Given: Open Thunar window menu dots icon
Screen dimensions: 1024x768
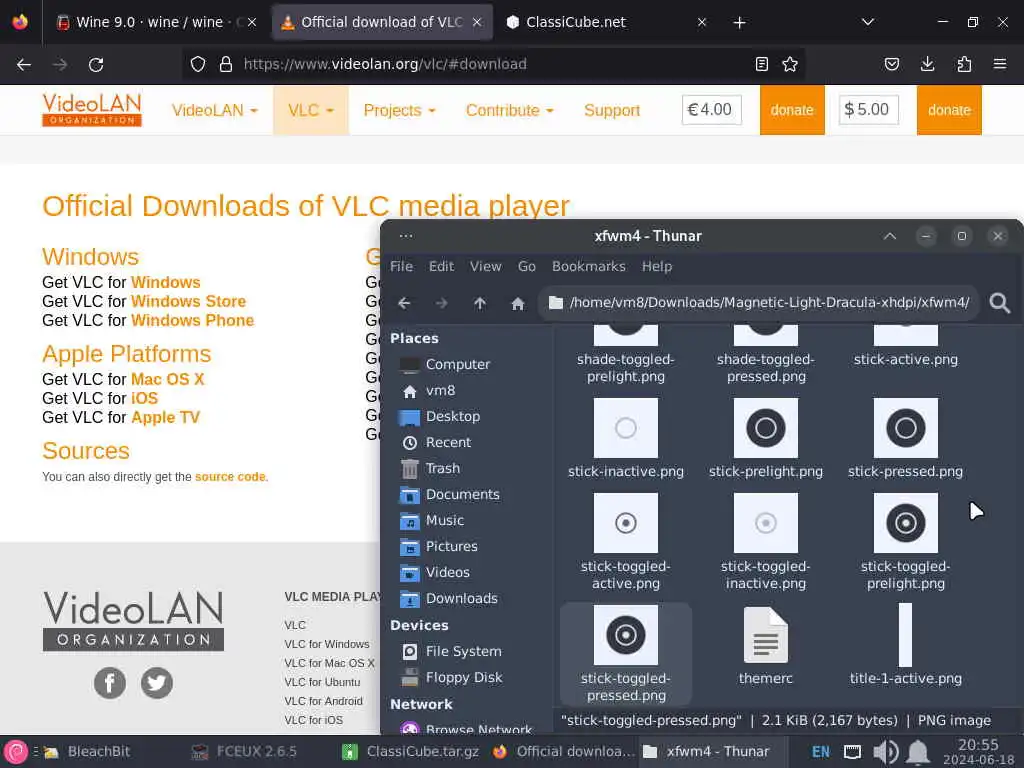Looking at the screenshot, I should click(x=406, y=236).
